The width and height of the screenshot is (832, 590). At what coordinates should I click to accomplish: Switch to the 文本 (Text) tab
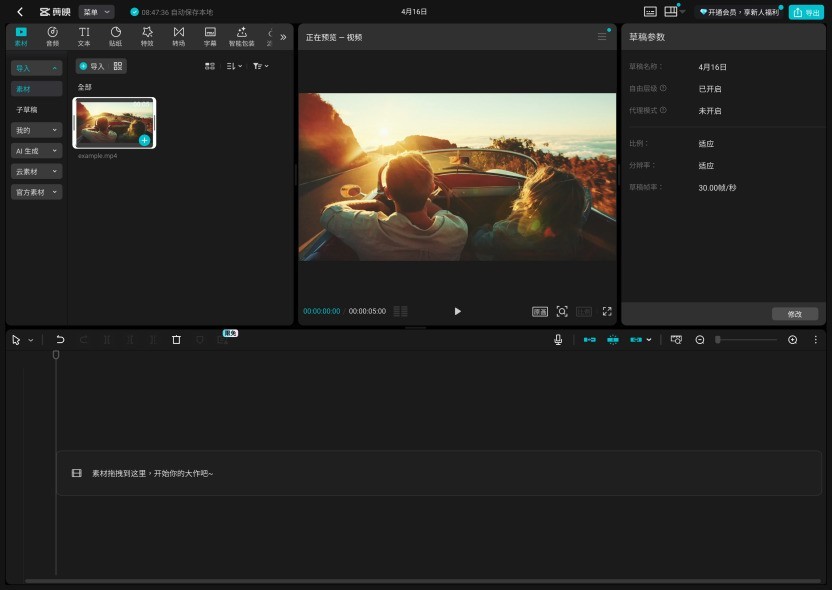(84, 36)
